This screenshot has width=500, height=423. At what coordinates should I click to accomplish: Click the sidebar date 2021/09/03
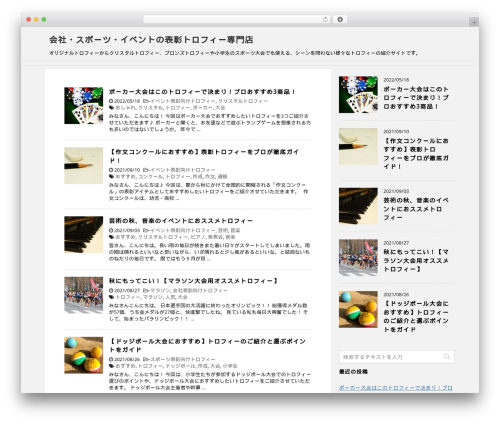pyautogui.click(x=396, y=191)
